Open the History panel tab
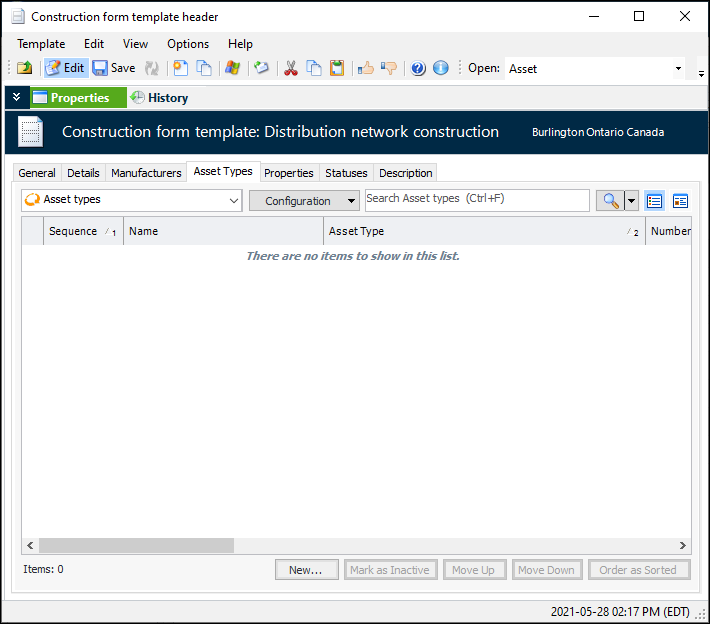 click(160, 98)
